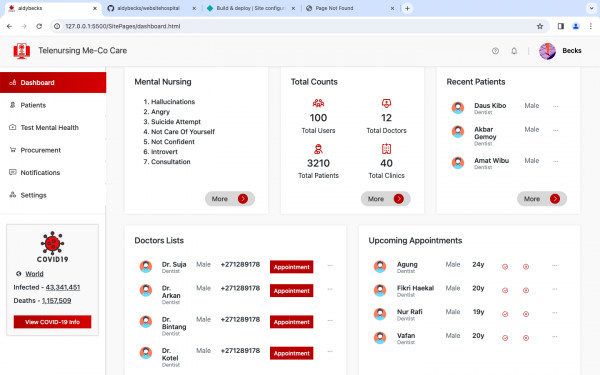Open browser tab search dropdown arrow

pyautogui.click(x=591, y=8)
